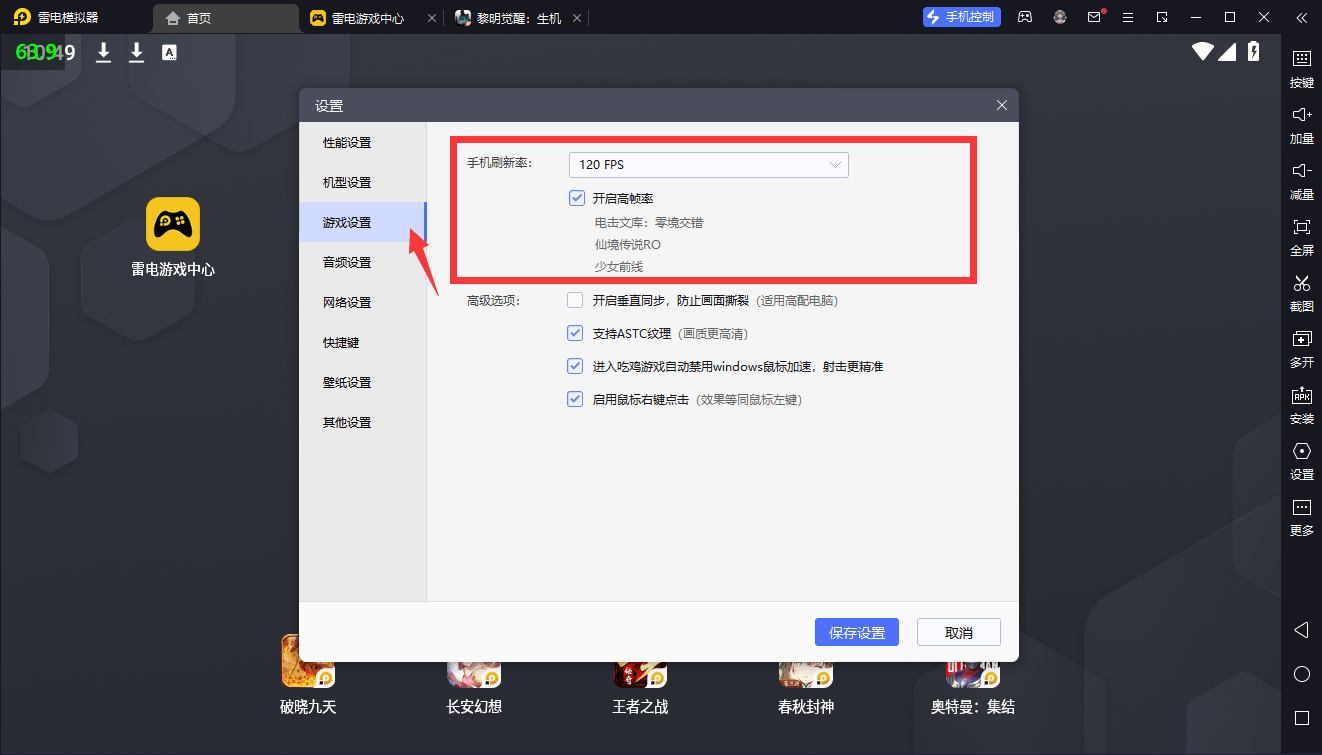The height and width of the screenshot is (755, 1322).
Task: Select 音频设置 in settings sidebar
Action: tap(347, 263)
